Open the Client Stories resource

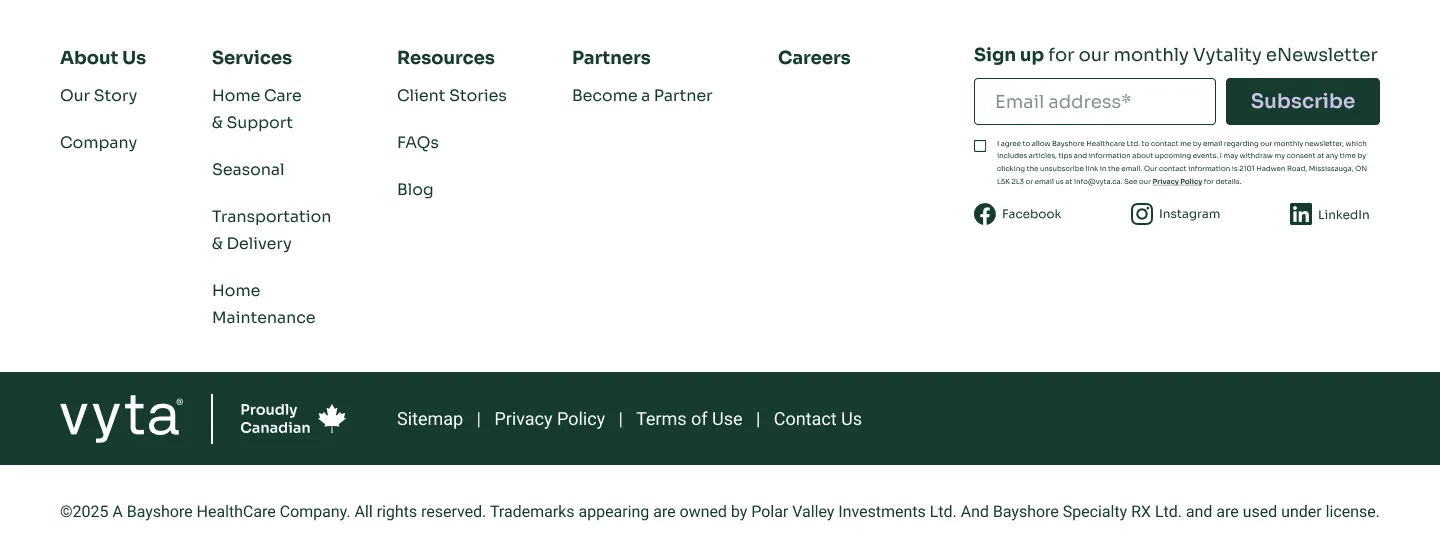click(x=451, y=96)
